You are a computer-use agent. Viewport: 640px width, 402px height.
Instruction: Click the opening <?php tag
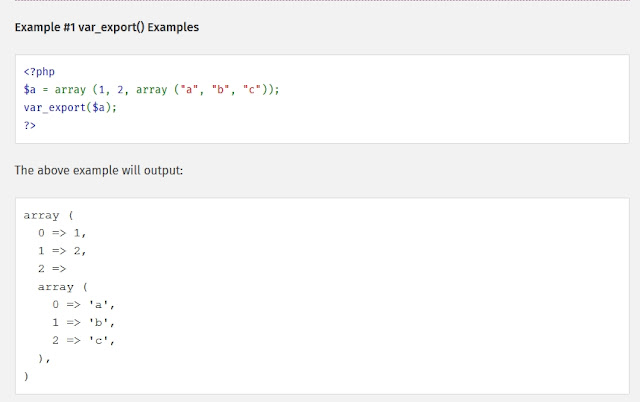tap(38, 72)
